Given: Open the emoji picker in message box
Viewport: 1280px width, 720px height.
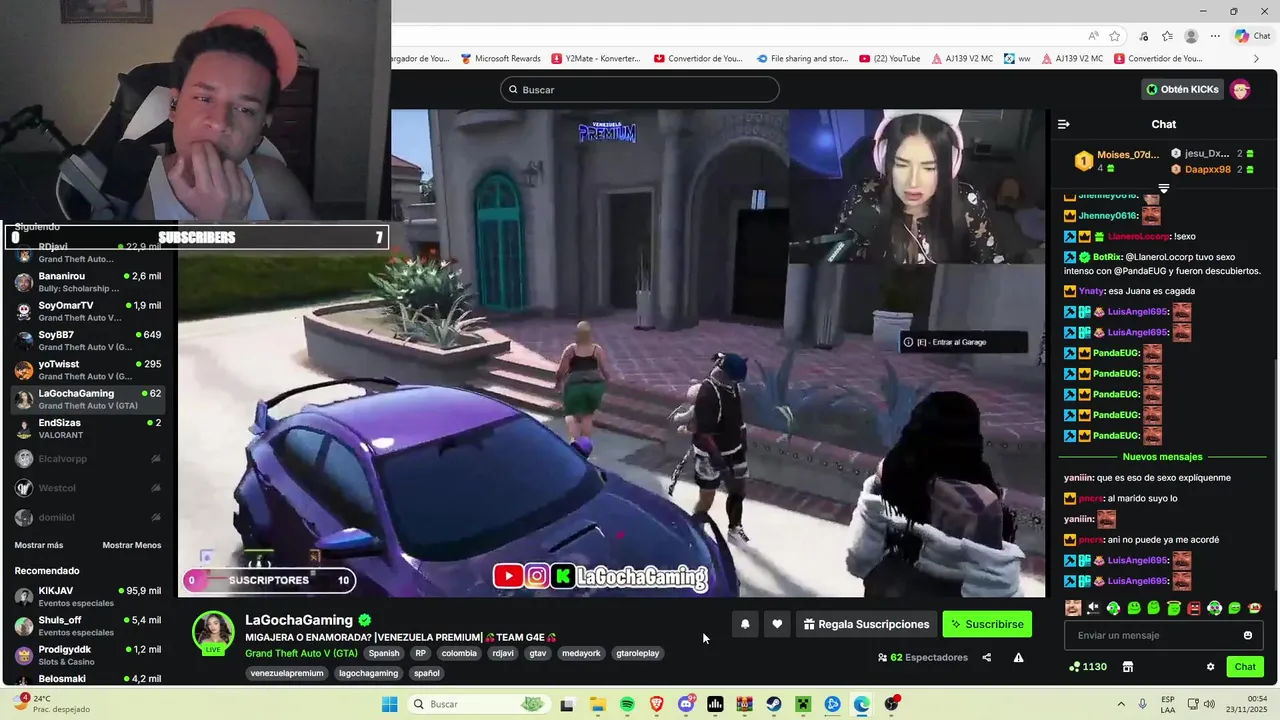Looking at the screenshot, I should pyautogui.click(x=1247, y=635).
